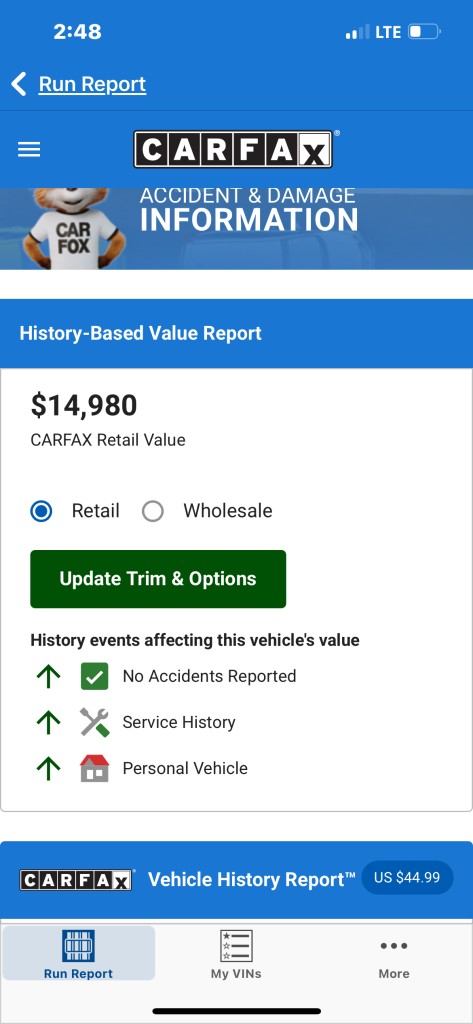This screenshot has width=473, height=1024.
Task: Tap the Service History wrench icon
Action: pos(95,722)
